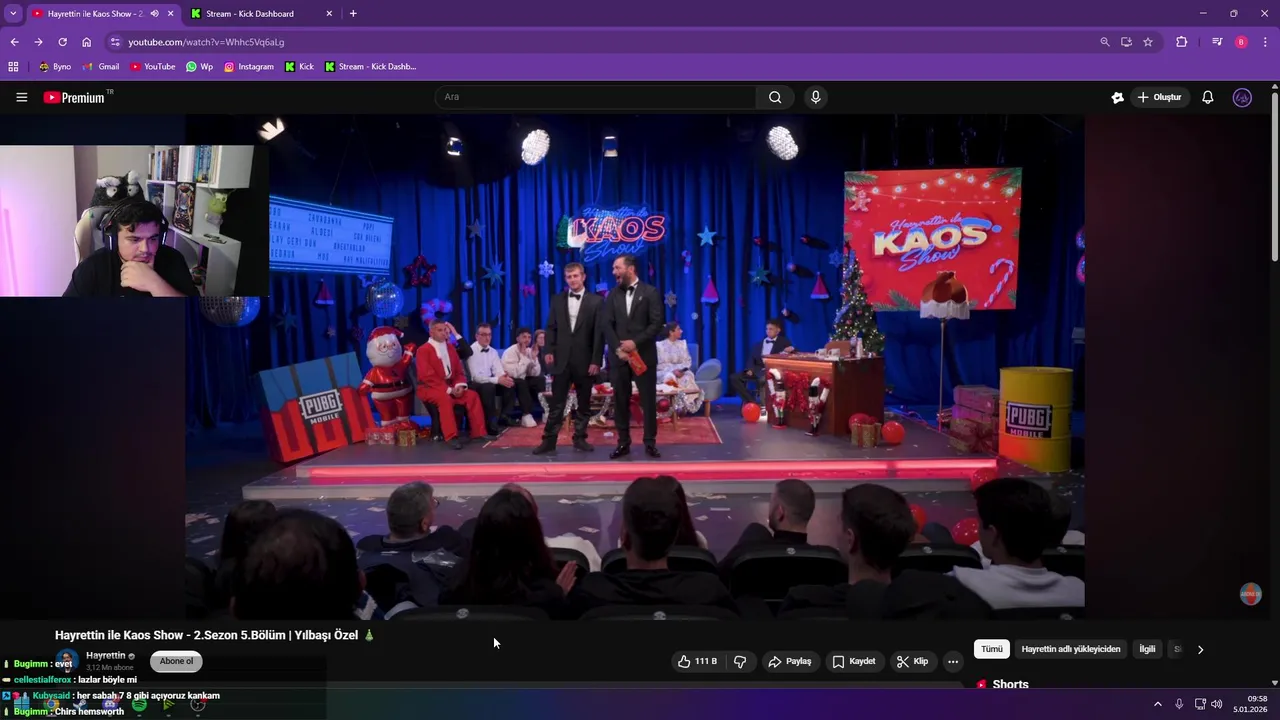1280x720 pixels.
Task: Open taskbar microphone tray icon
Action: pos(1179,704)
